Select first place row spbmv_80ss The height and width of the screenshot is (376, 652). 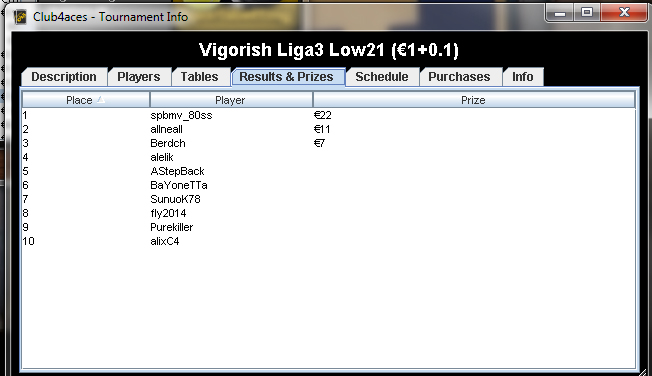(328, 115)
